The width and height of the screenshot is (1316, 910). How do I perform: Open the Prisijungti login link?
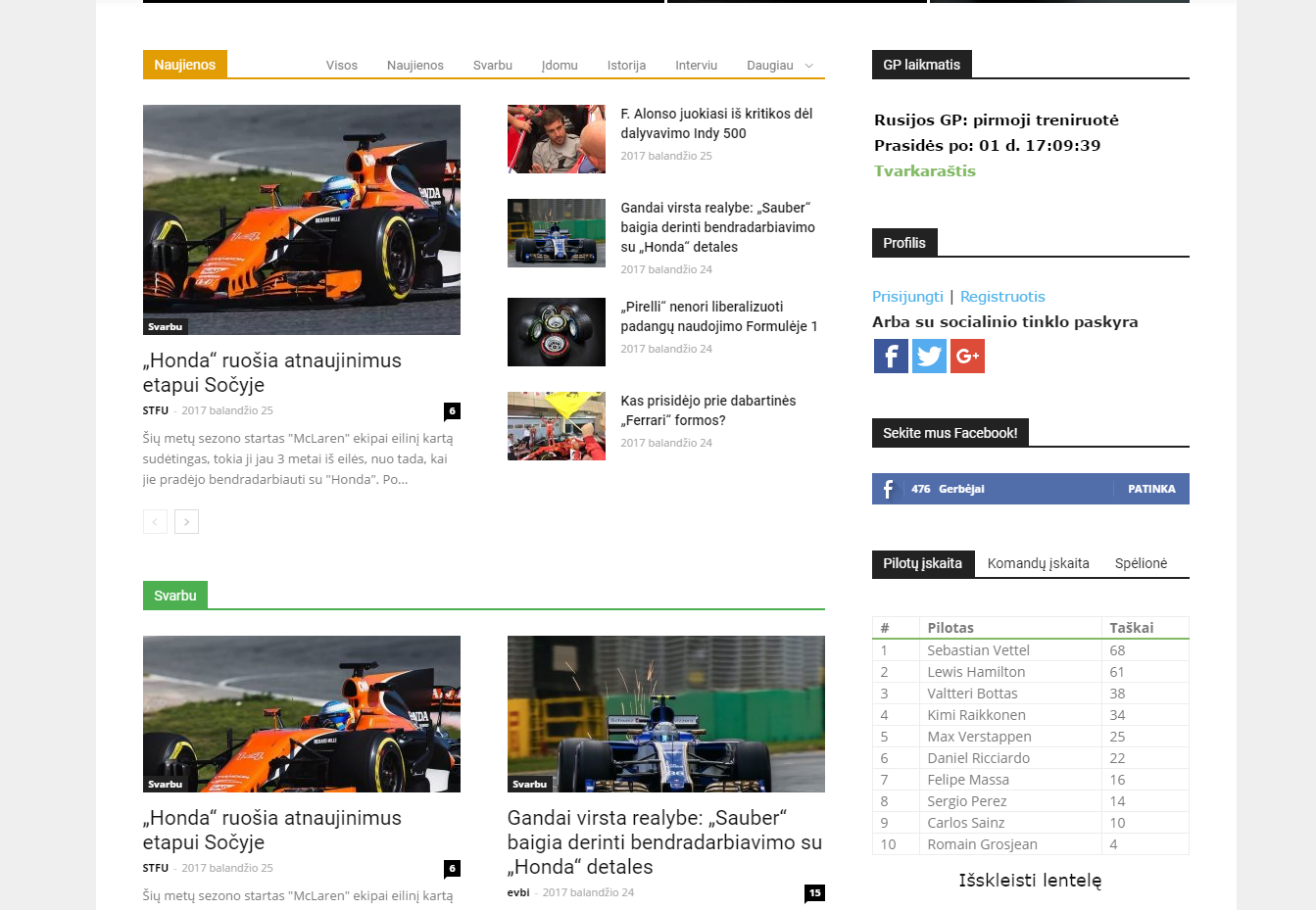[x=907, y=297]
